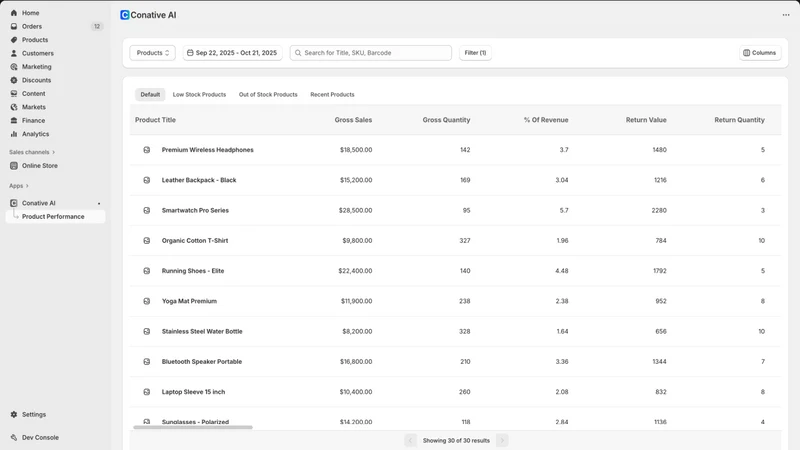Image resolution: width=800 pixels, height=450 pixels.
Task: Sort by % Of Revenue column header
Action: [x=546, y=120]
